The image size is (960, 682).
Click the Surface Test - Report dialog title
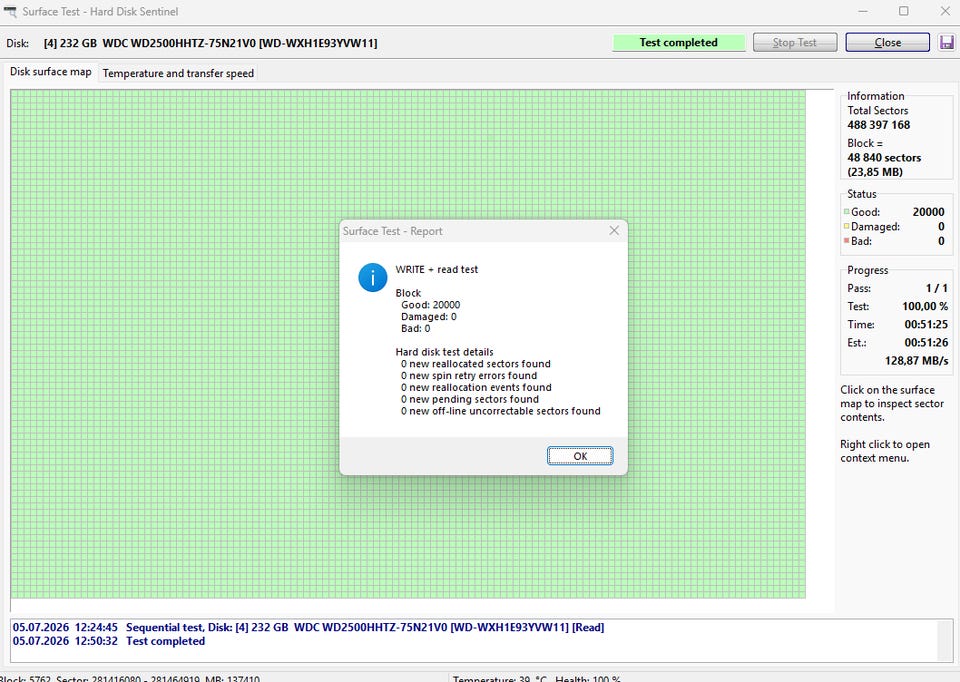[392, 231]
